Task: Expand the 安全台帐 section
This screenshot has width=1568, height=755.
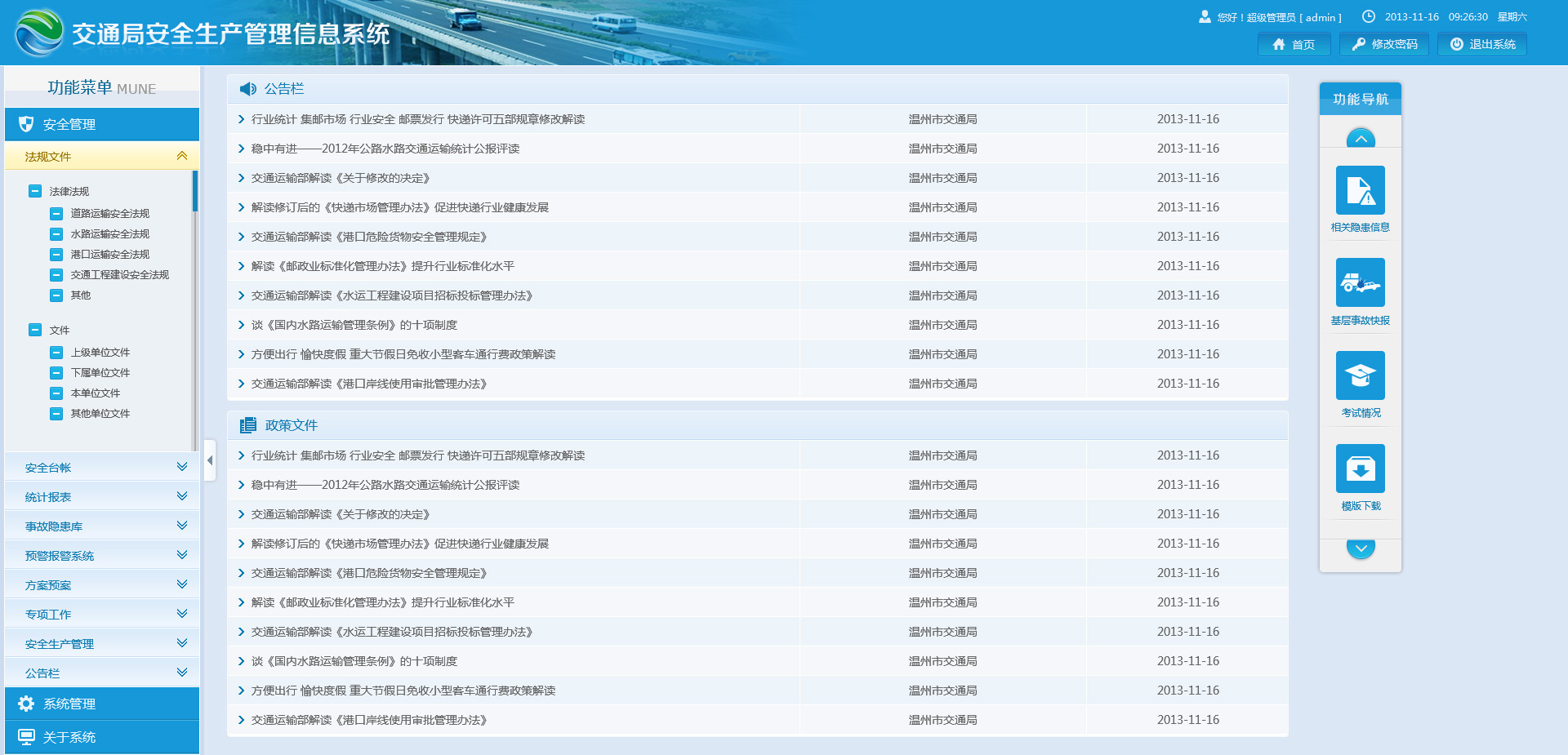Action: (x=102, y=467)
